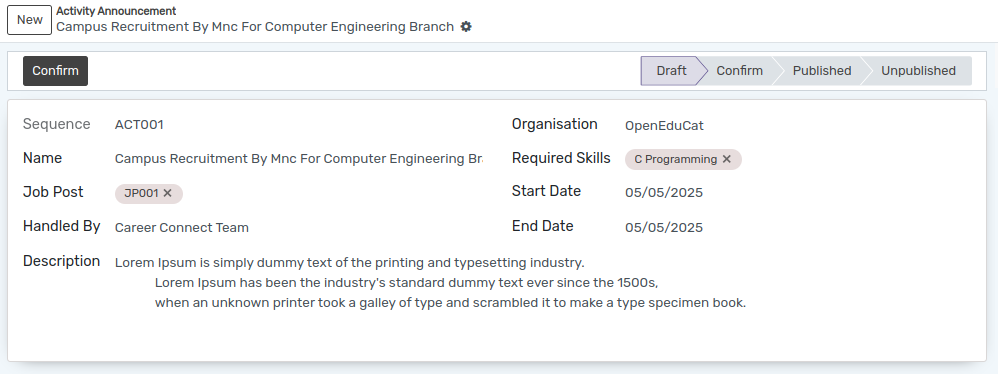Remove the JP001 job post tag
The image size is (998, 374).
point(167,193)
